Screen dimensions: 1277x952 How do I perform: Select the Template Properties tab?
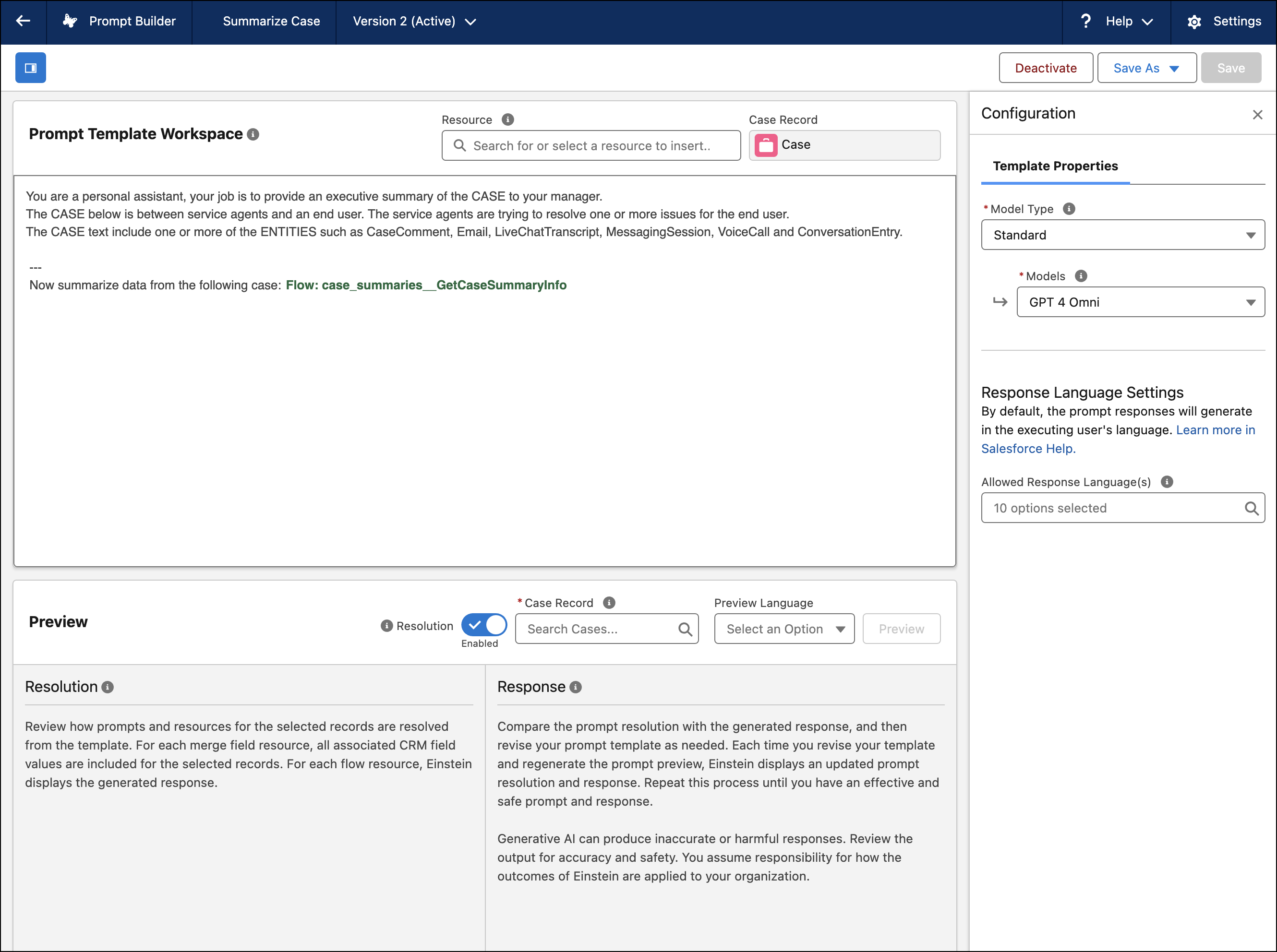[x=1055, y=166]
